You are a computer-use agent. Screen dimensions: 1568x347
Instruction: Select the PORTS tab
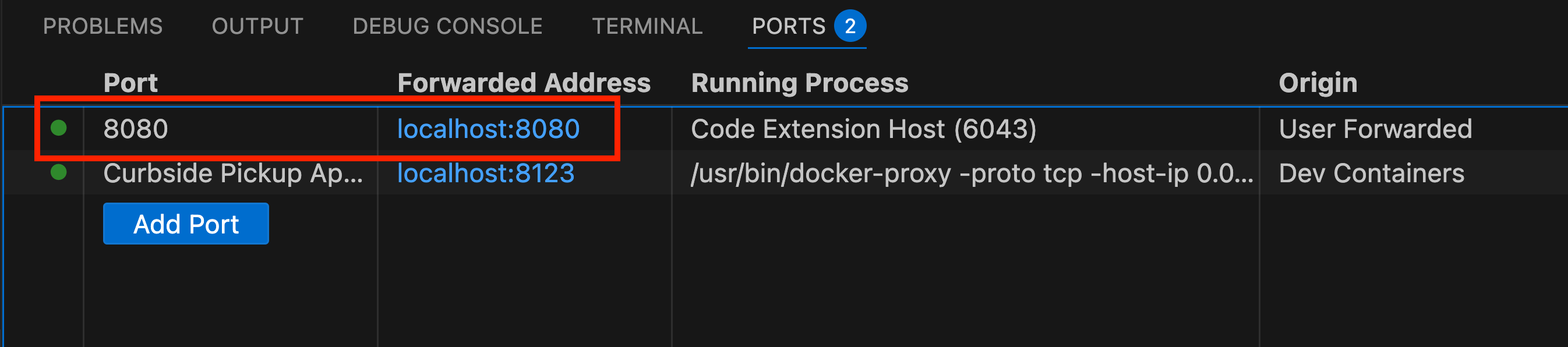pyautogui.click(x=788, y=26)
